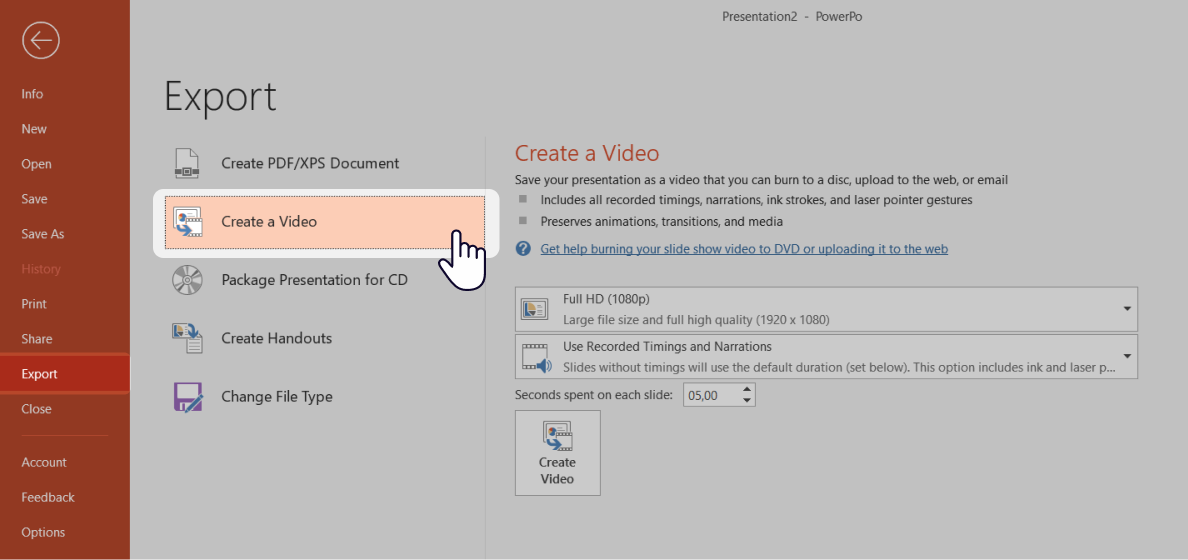Click the Create Video button
Image resolution: width=1188 pixels, height=560 pixels.
click(x=558, y=453)
